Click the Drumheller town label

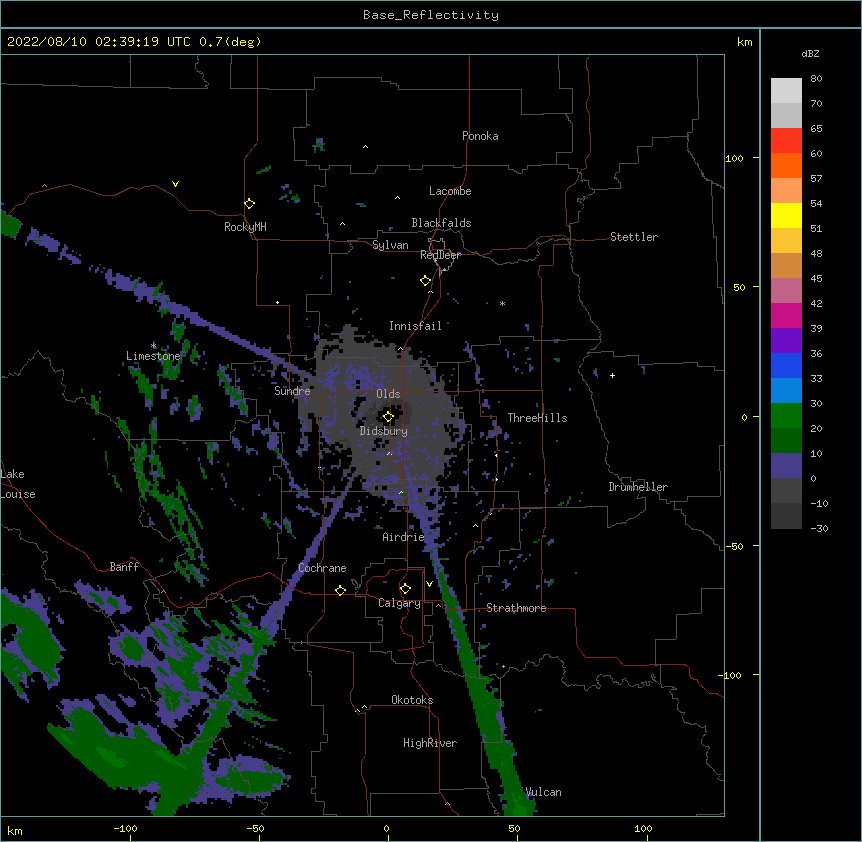click(x=638, y=487)
